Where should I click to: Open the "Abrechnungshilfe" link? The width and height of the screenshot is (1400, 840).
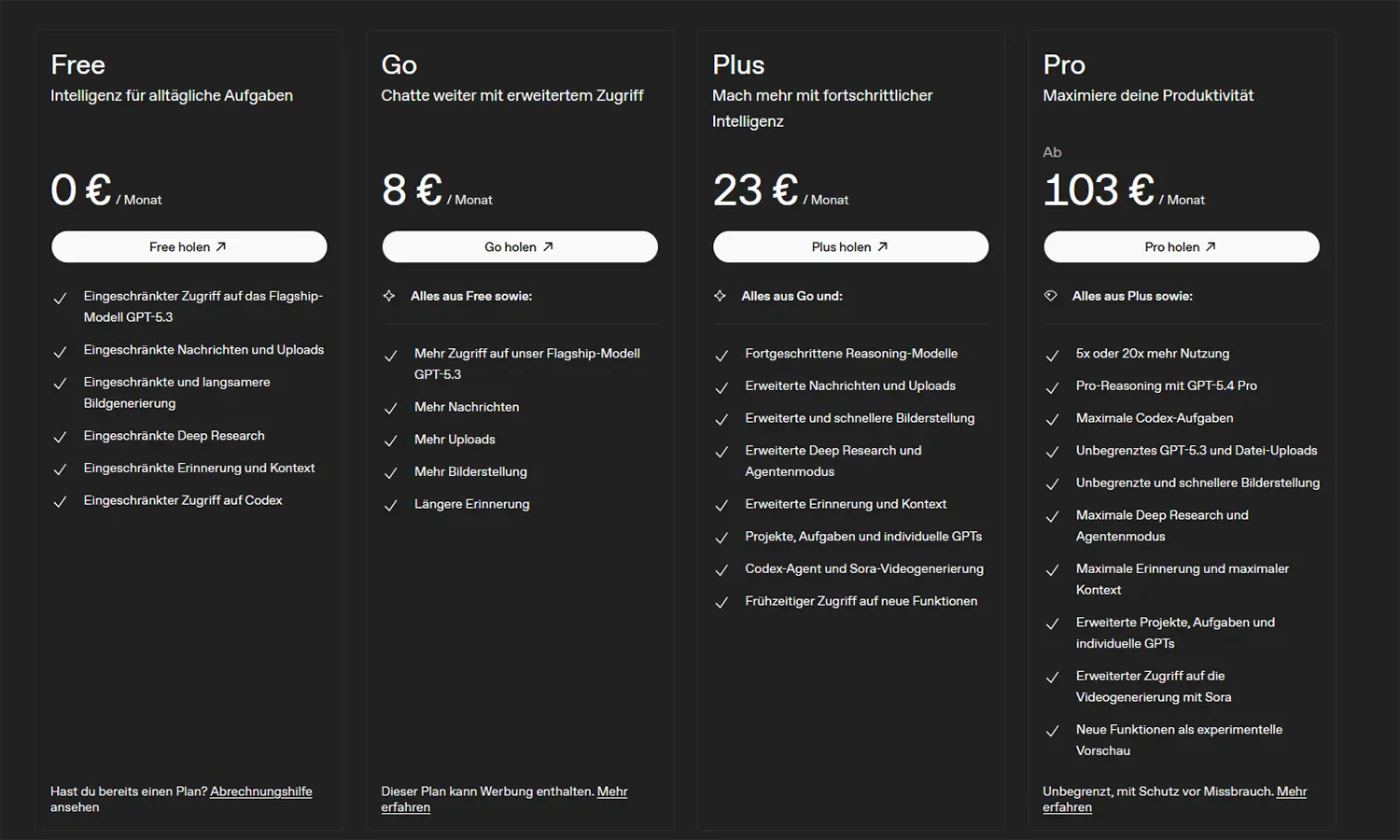pos(261,791)
